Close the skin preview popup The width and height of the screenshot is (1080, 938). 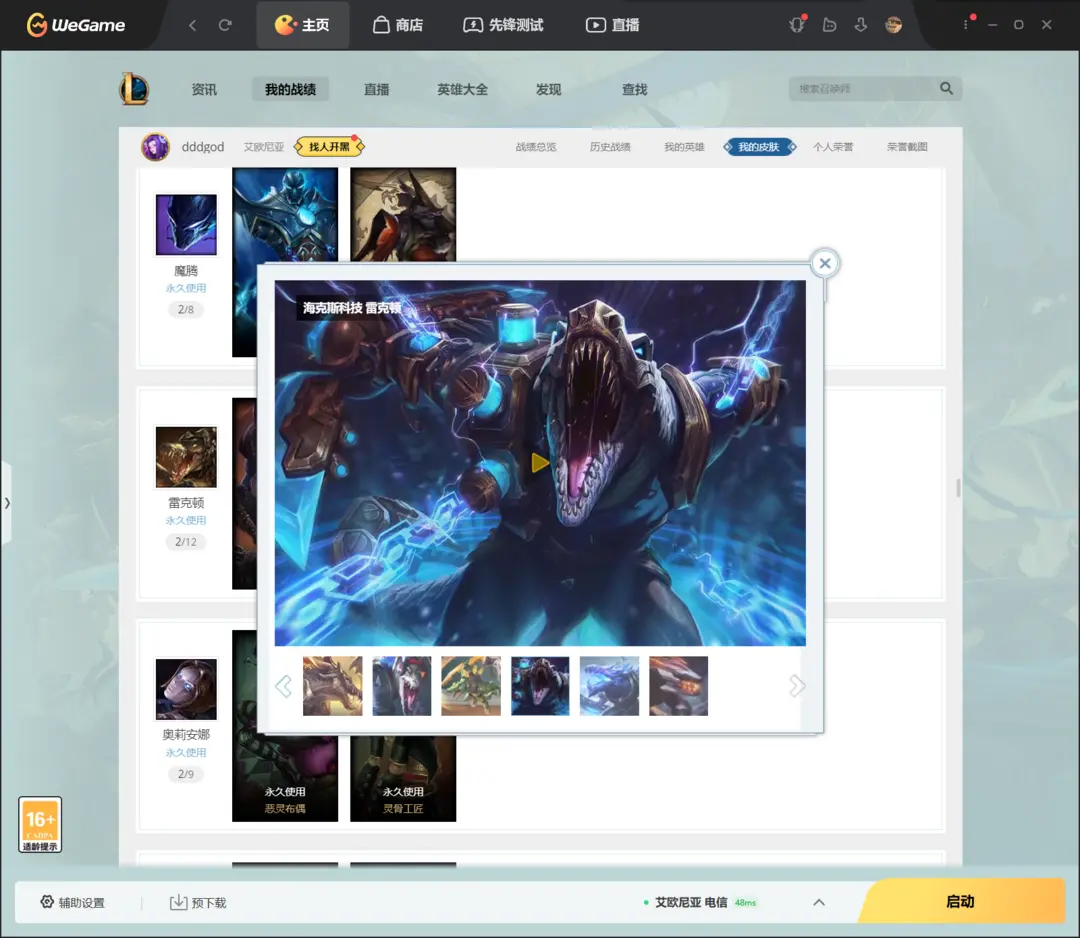pos(824,263)
